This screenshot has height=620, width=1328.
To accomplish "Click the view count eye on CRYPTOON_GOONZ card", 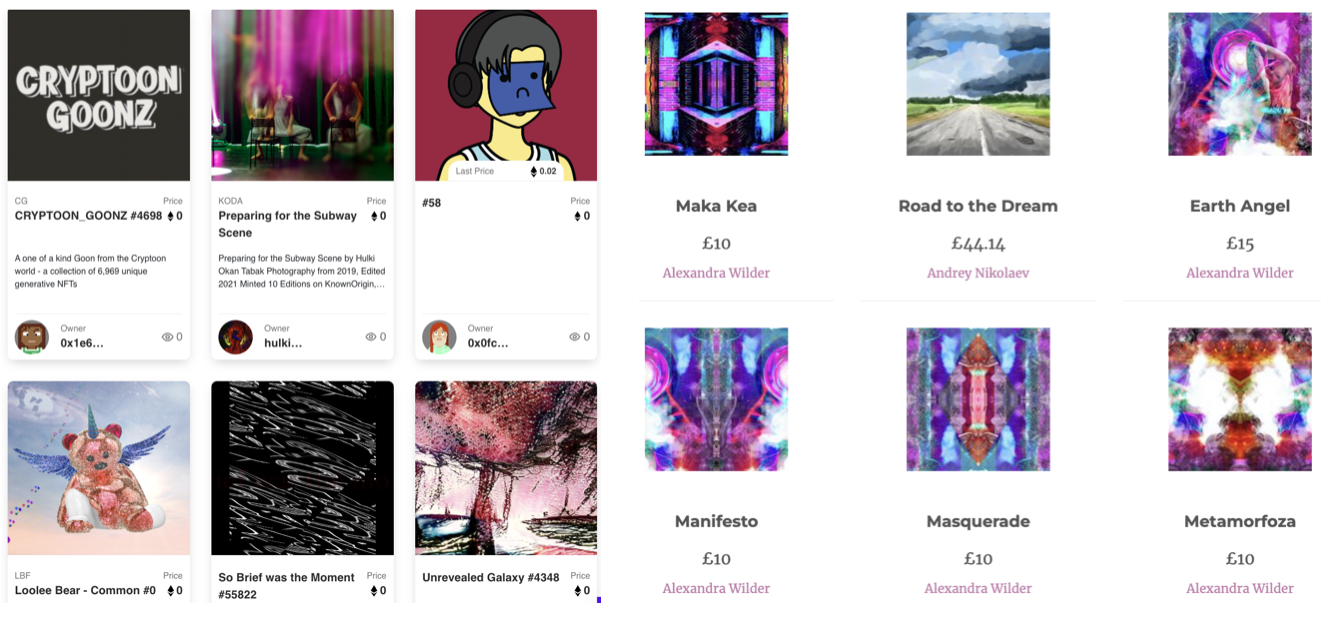I will point(167,337).
